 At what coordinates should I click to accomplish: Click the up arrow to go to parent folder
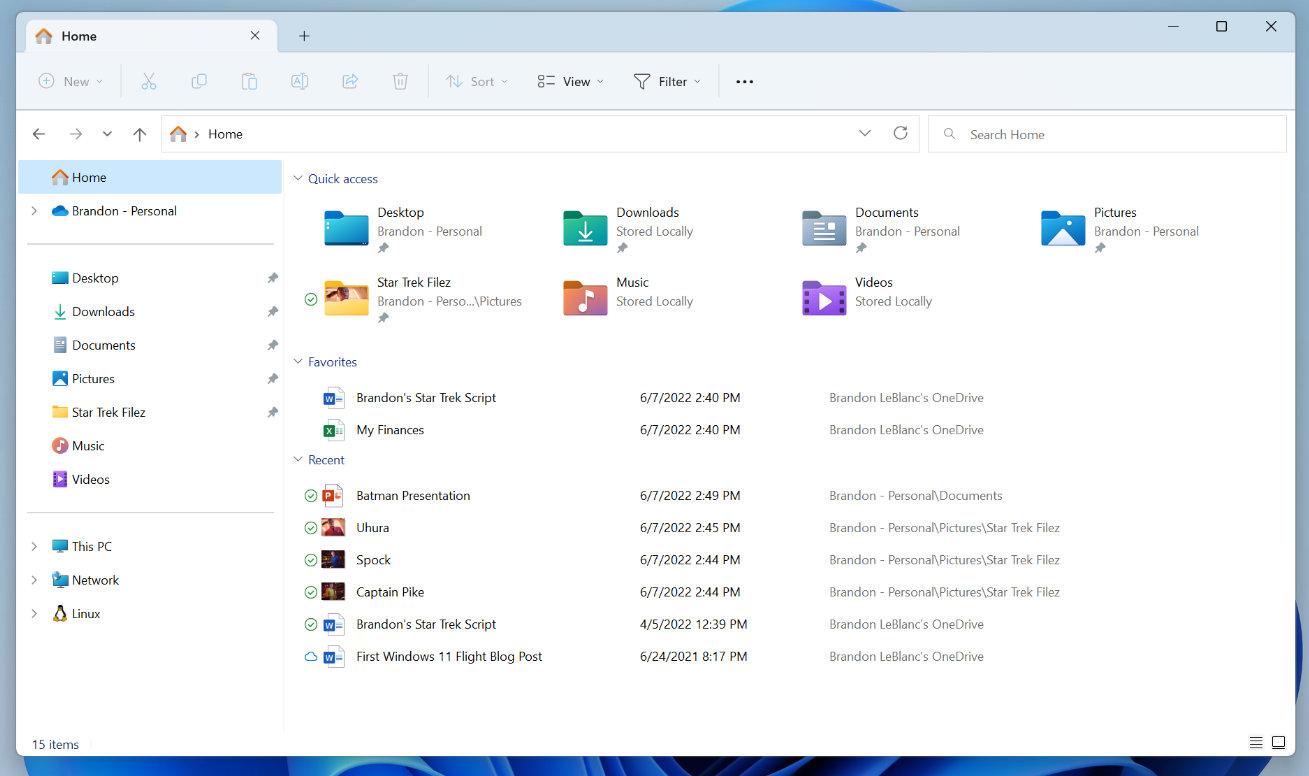(140, 133)
